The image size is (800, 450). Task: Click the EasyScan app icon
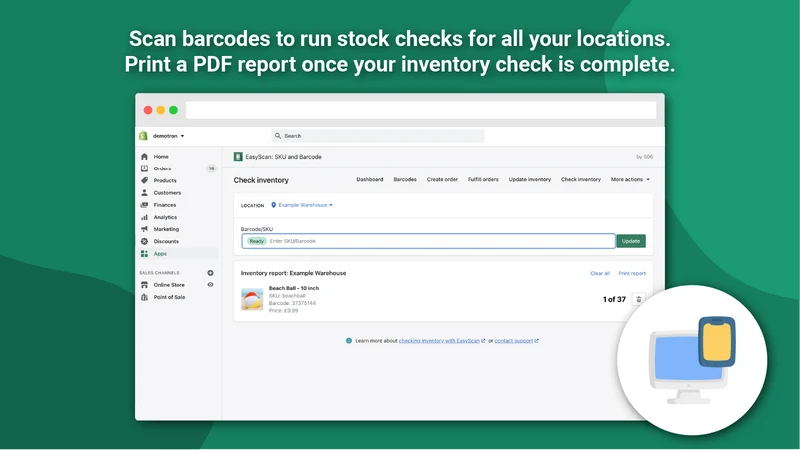pos(238,157)
